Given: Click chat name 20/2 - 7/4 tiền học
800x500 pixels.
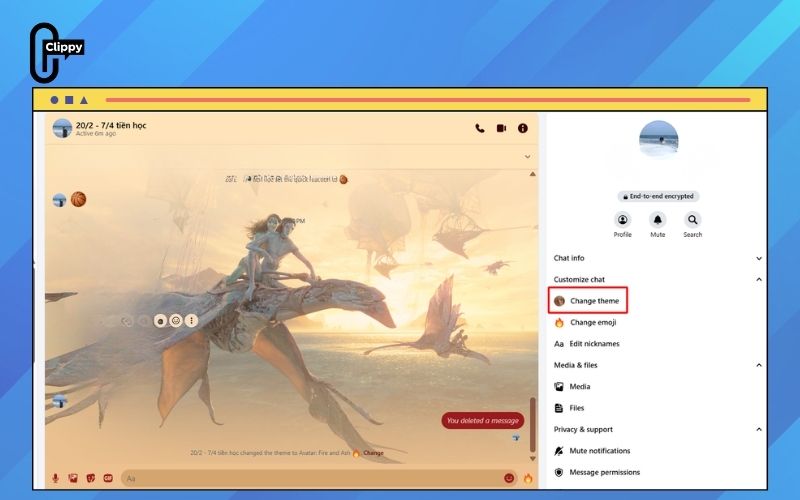Looking at the screenshot, I should pos(111,125).
